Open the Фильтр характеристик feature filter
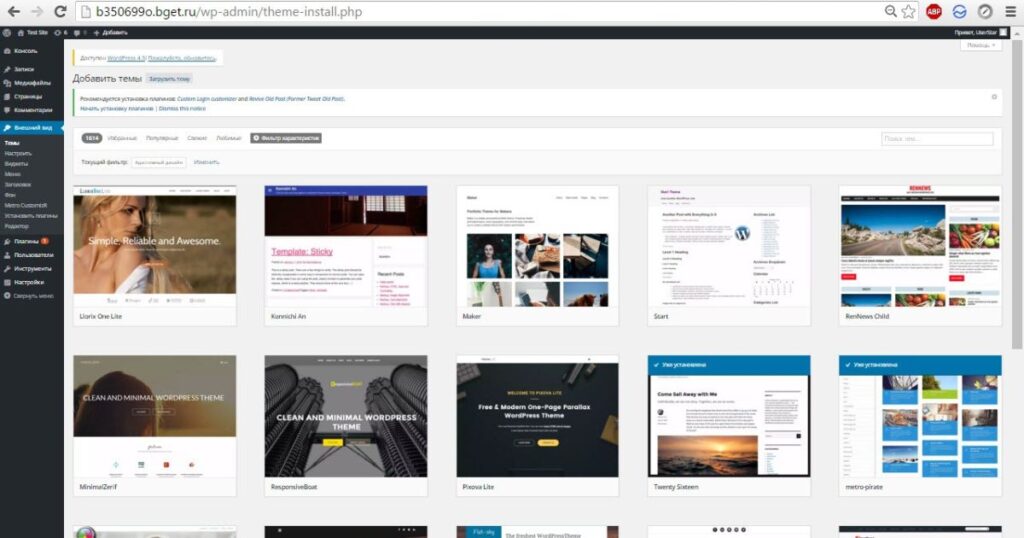1024x538 pixels. click(286, 138)
